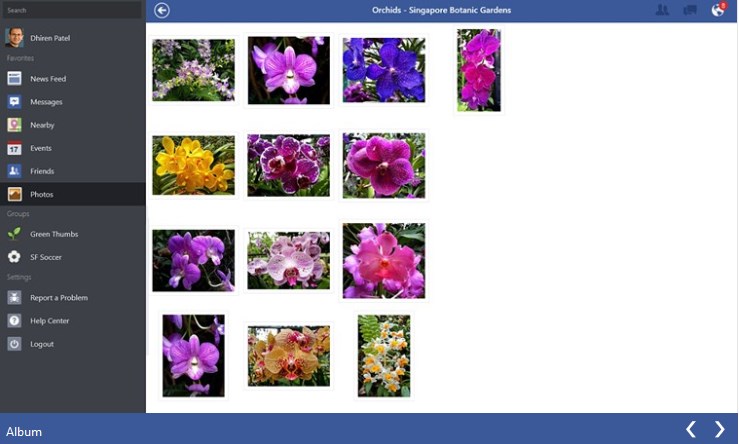739x444 pixels.
Task: Click the album title Orchids - Singapore Botanic Gardens
Action: (441, 10)
